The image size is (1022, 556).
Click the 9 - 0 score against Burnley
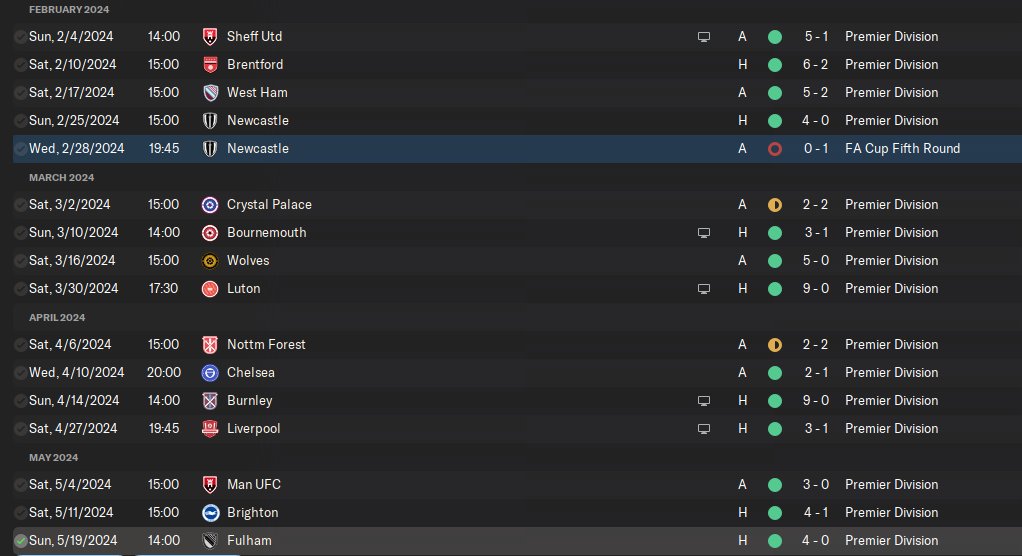tap(815, 401)
